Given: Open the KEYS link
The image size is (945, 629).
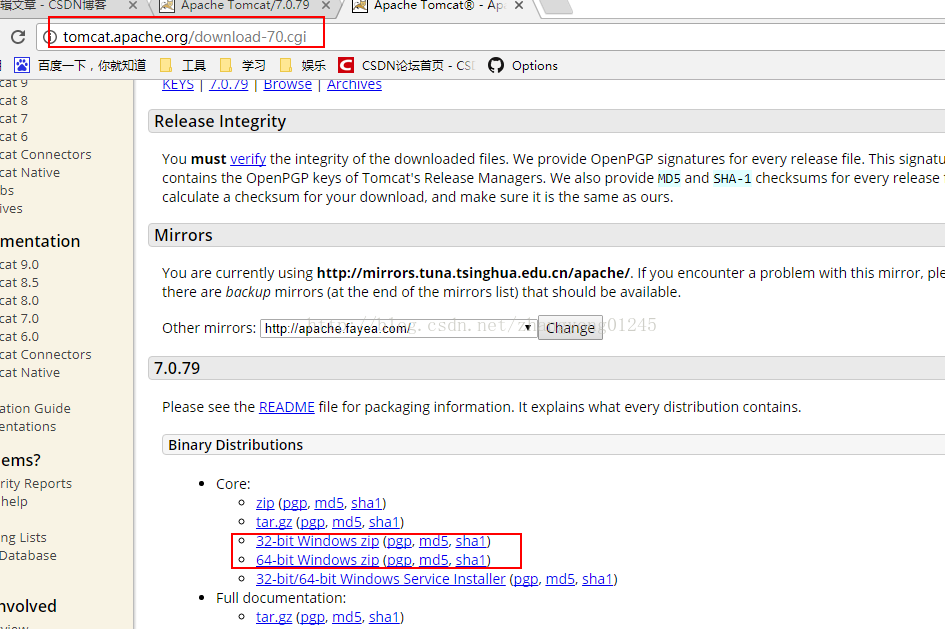Looking at the screenshot, I should [178, 84].
